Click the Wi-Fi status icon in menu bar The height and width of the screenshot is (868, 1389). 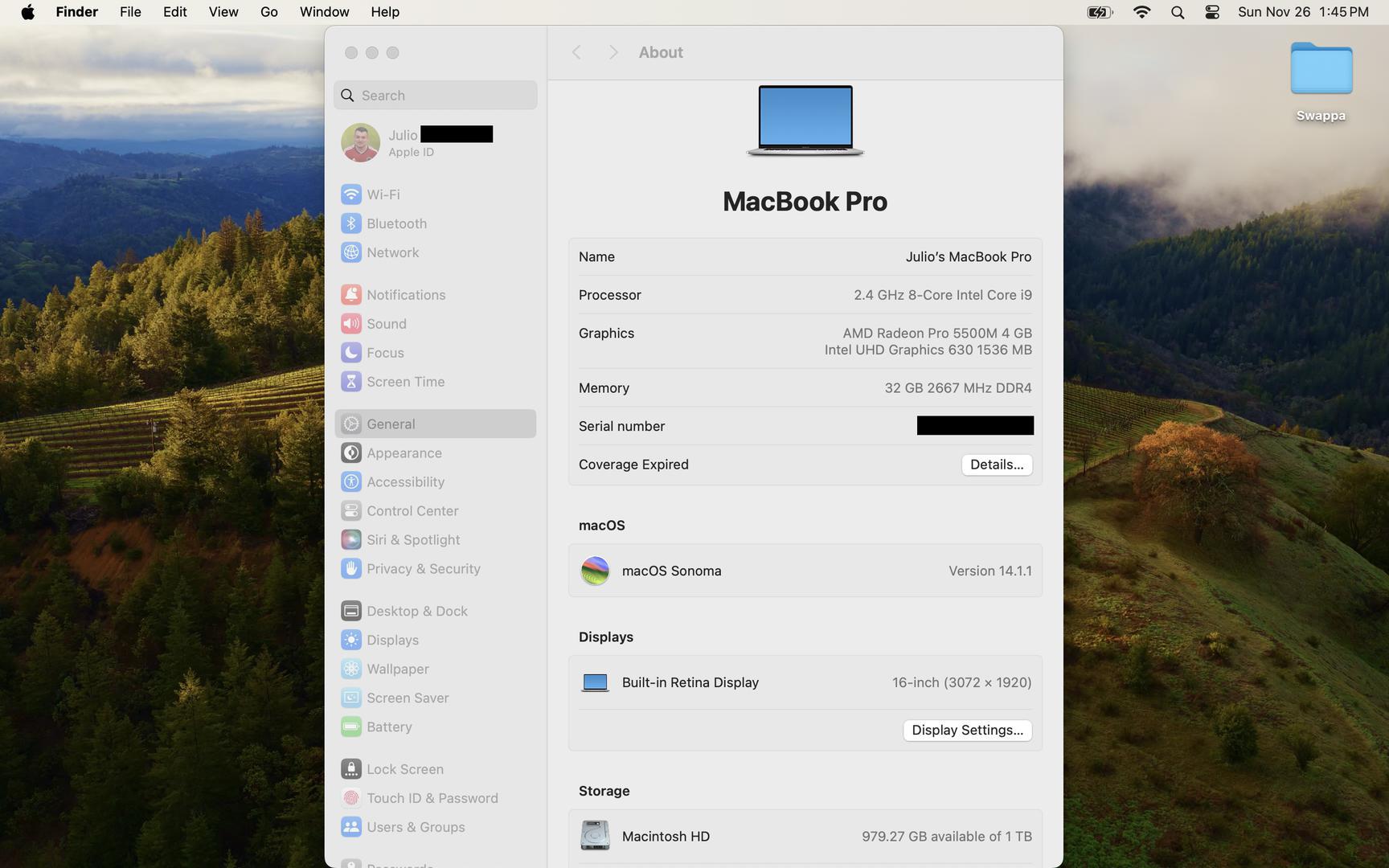[1141, 12]
